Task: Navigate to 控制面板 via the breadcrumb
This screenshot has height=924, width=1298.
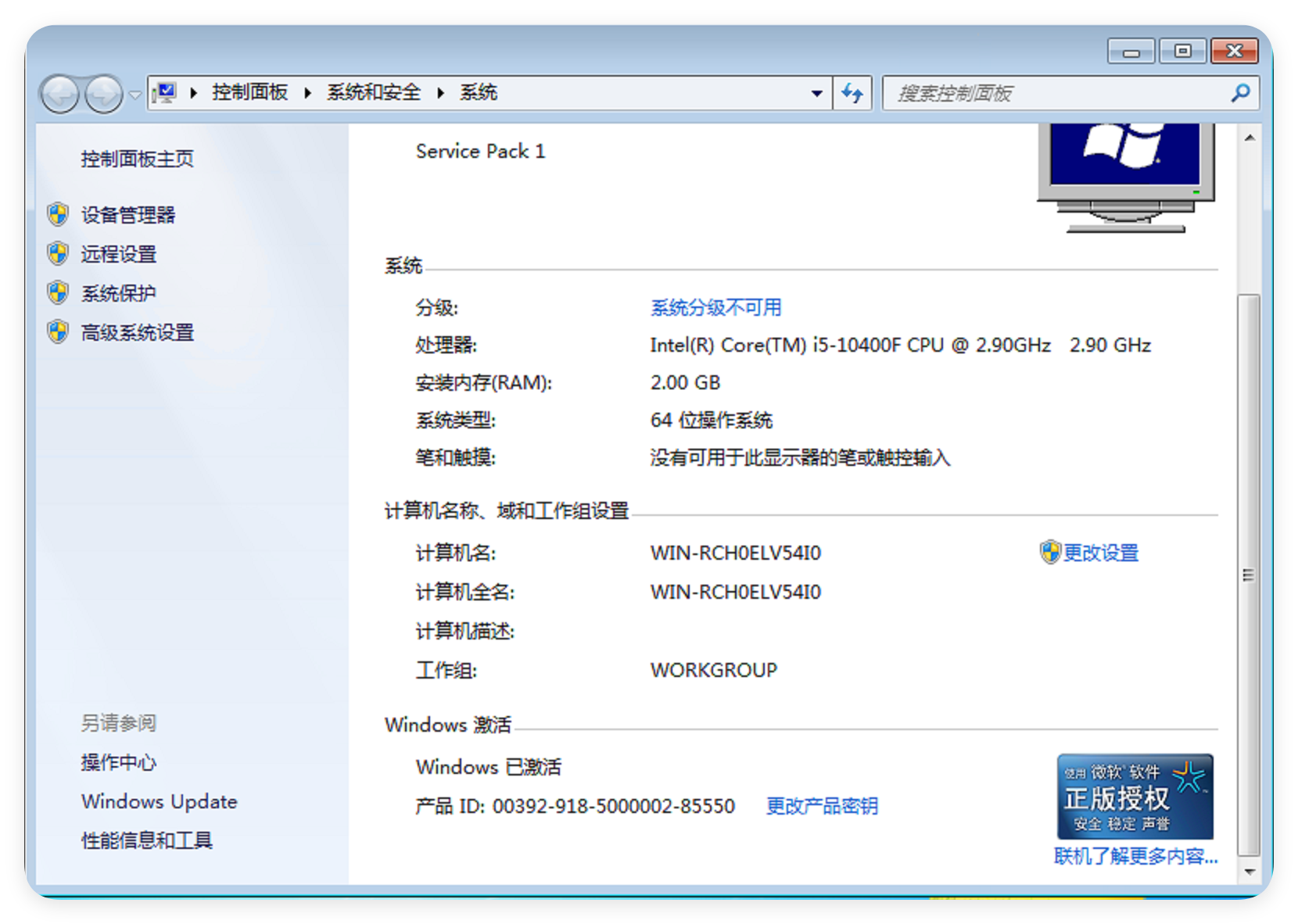Action: pyautogui.click(x=249, y=92)
